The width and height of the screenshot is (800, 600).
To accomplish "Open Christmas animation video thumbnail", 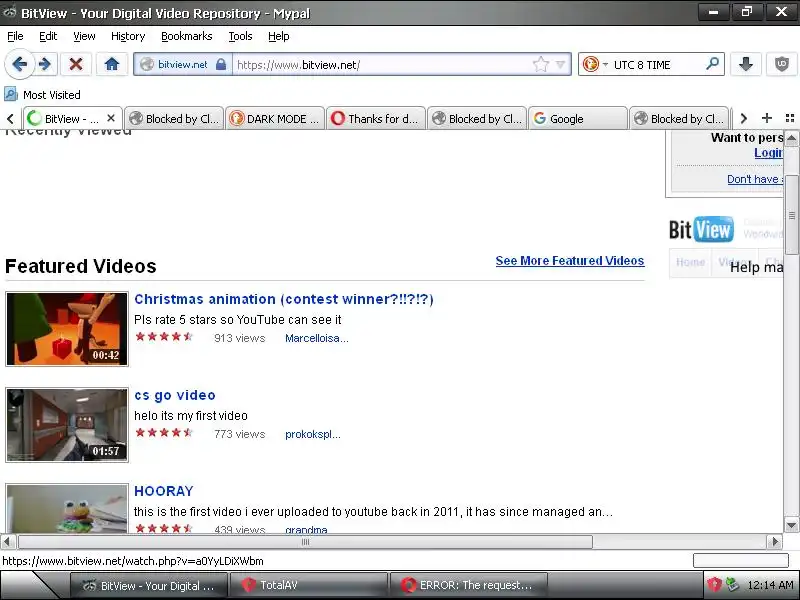I will 67,329.
